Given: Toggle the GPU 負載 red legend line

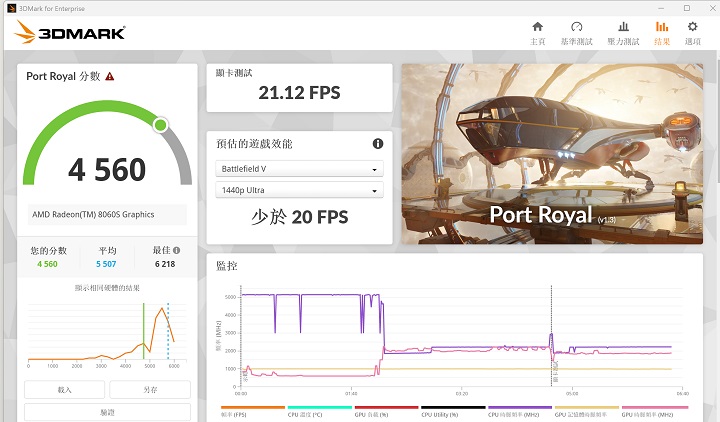Looking at the screenshot, I should 387,407.
